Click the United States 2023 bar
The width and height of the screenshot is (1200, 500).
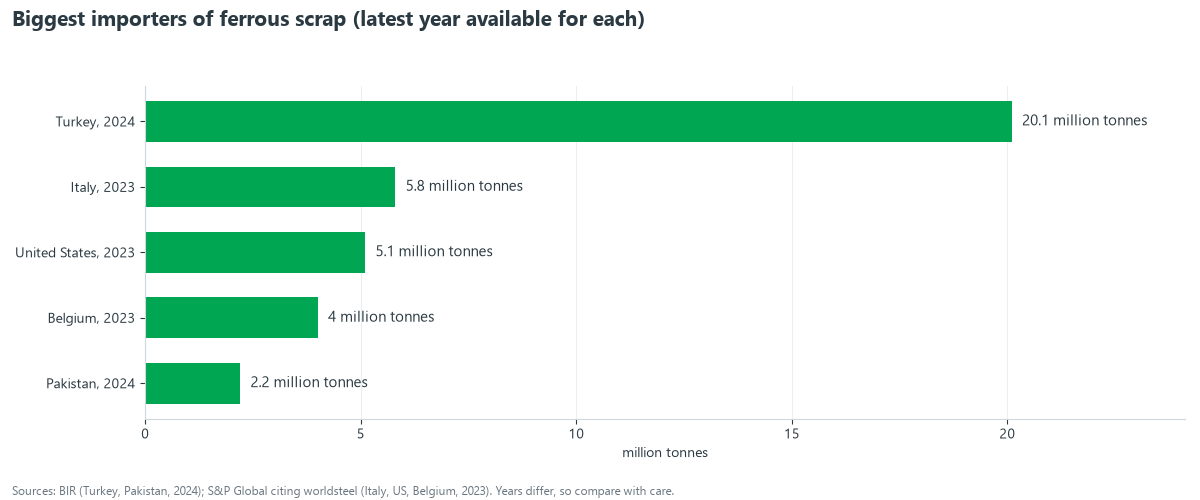(x=255, y=252)
